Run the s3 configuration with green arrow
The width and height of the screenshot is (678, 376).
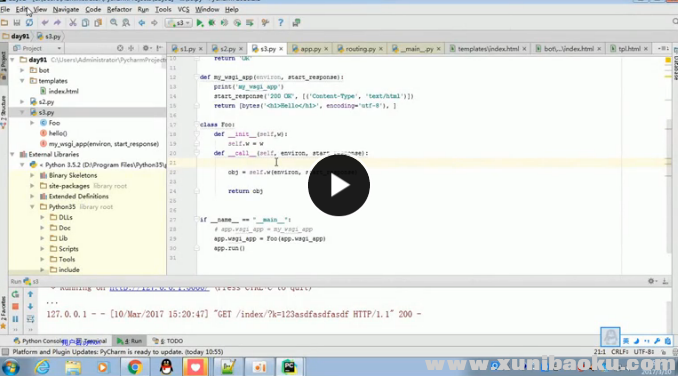(199, 23)
